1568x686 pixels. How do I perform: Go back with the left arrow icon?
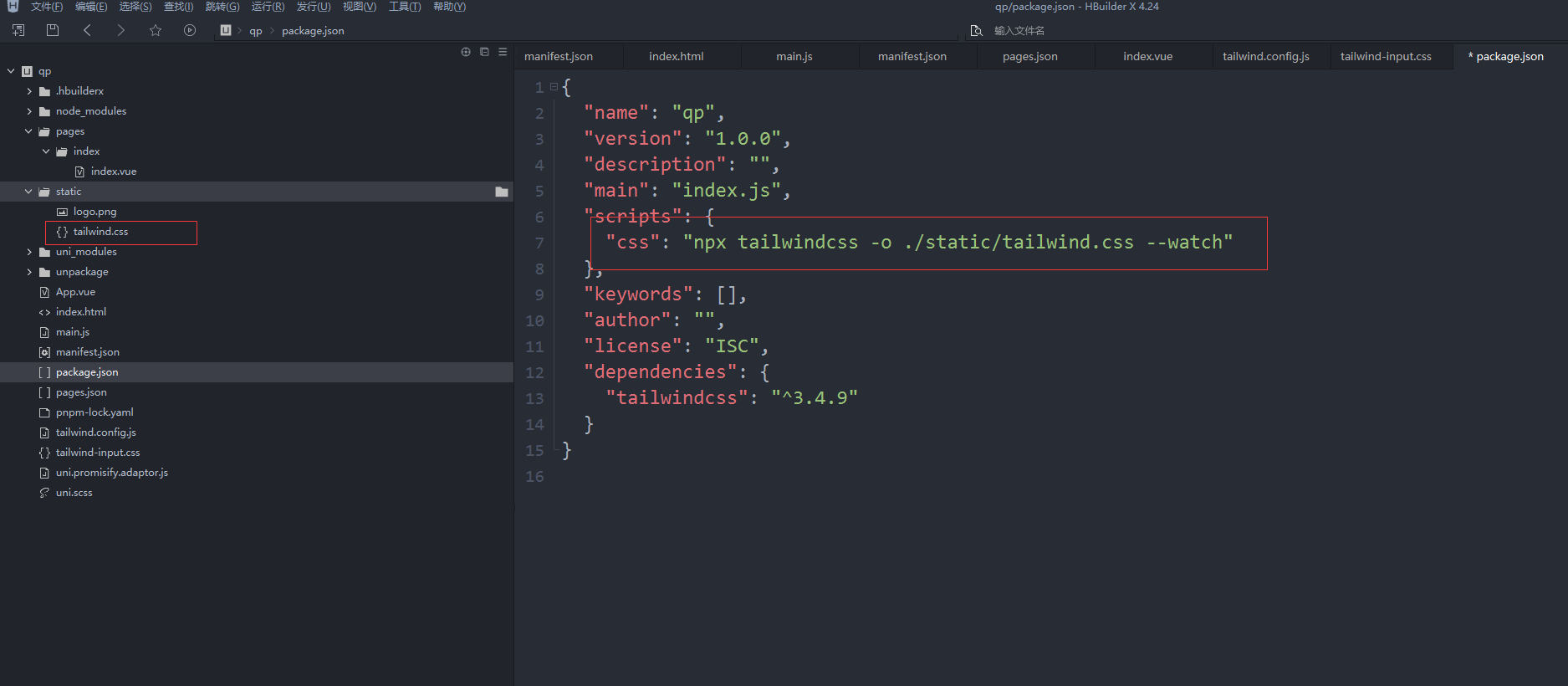87,30
